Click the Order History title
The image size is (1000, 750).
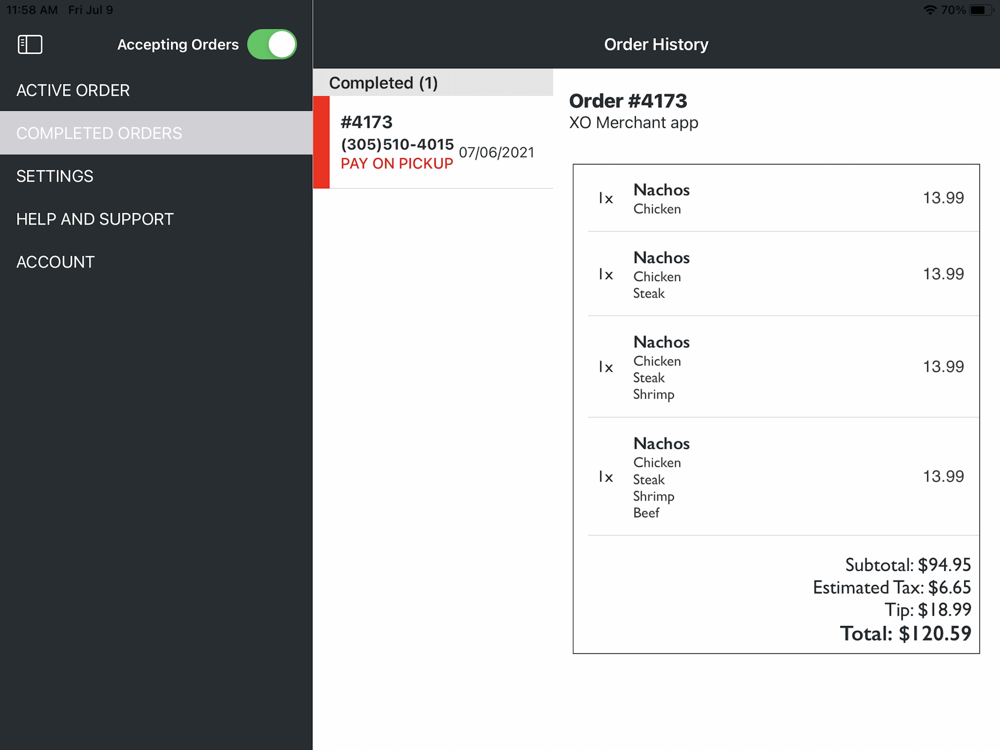[x=656, y=45]
